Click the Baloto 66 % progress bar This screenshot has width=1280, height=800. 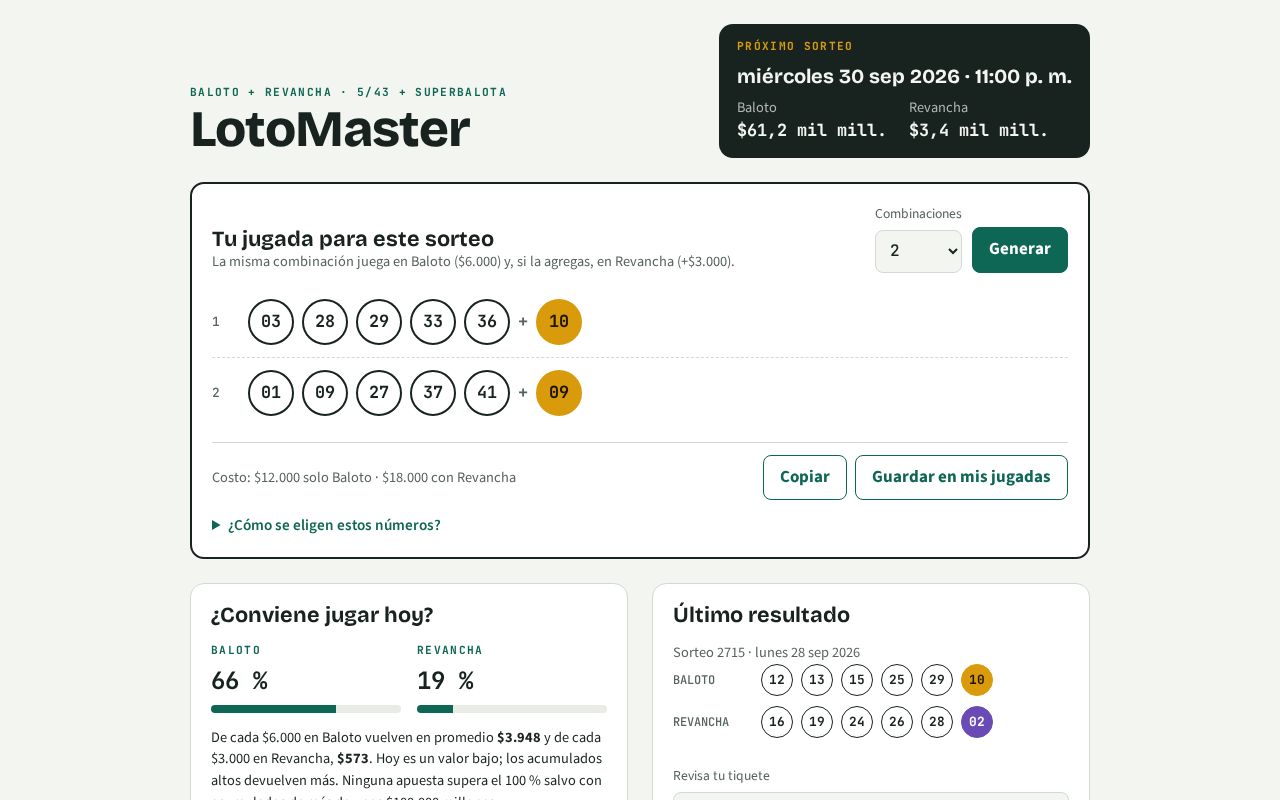[x=306, y=709]
